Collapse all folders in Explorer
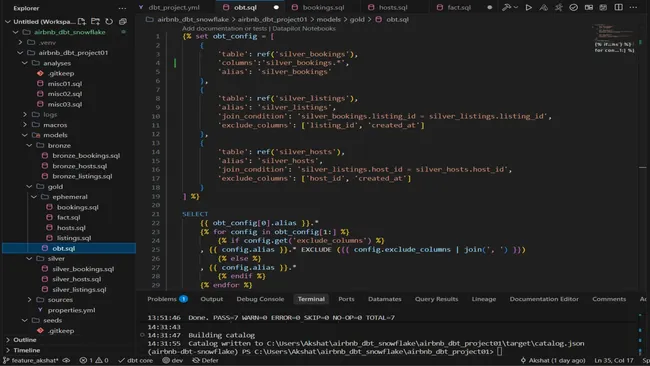 coord(123,21)
